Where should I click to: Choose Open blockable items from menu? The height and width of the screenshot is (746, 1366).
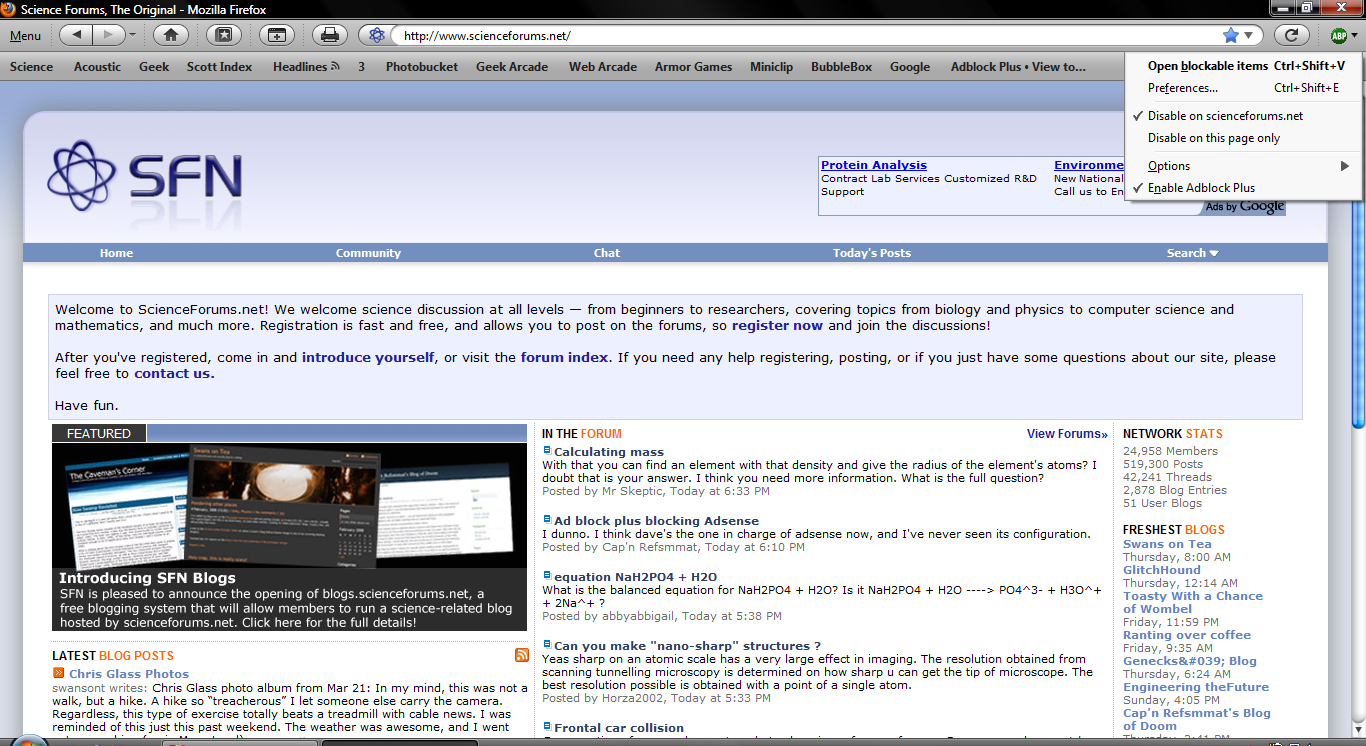pos(1207,66)
